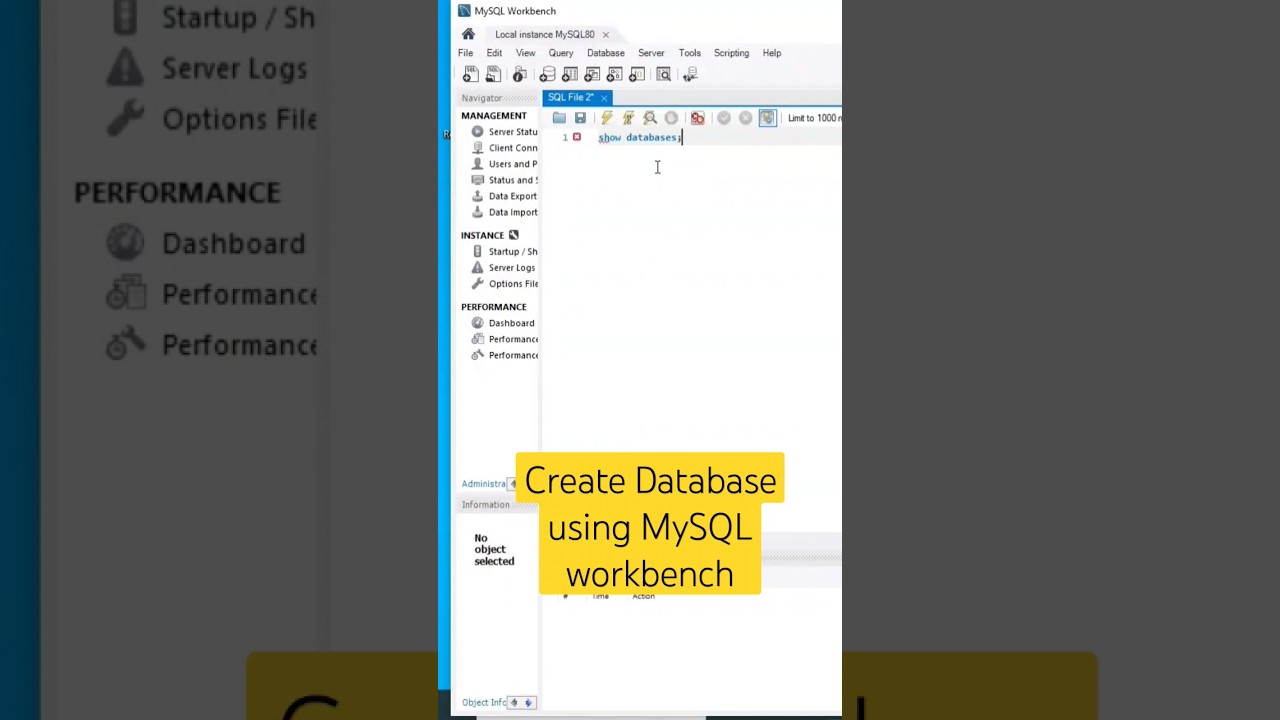Execute the script with the lightning bolt
The width and height of the screenshot is (1280, 720).
coord(606,118)
